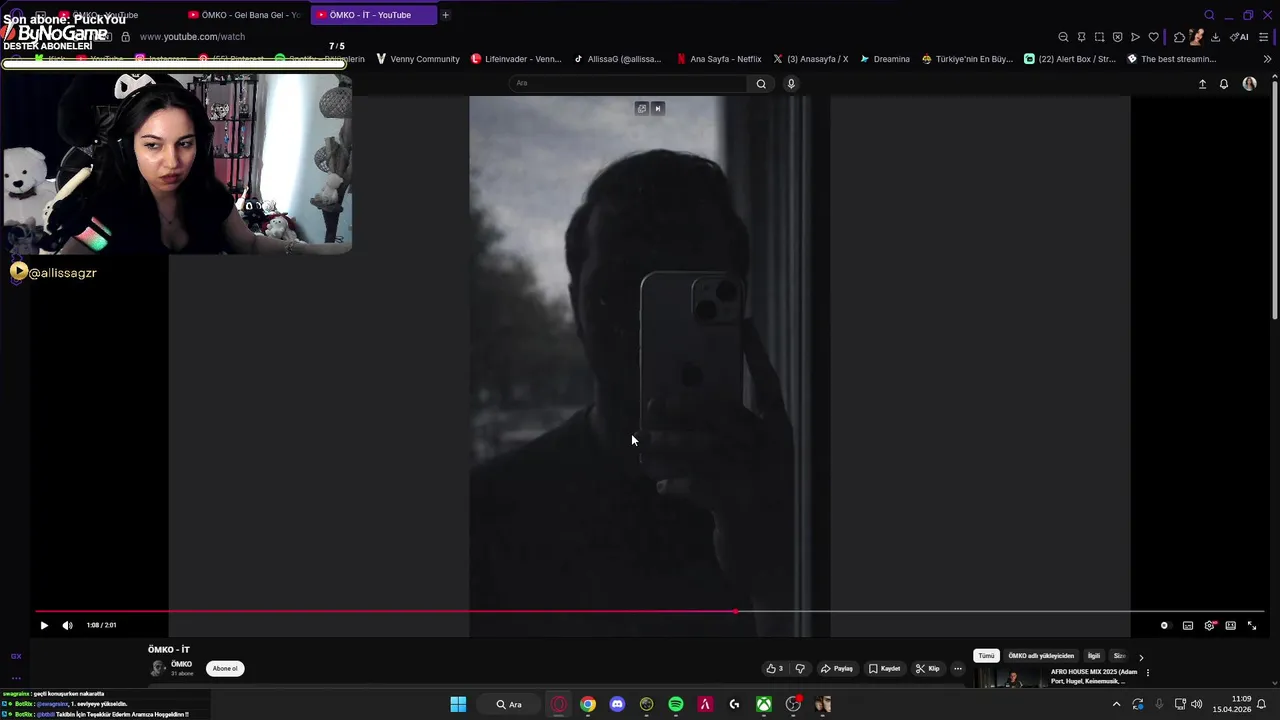Open the Windows Start menu

tap(458, 704)
